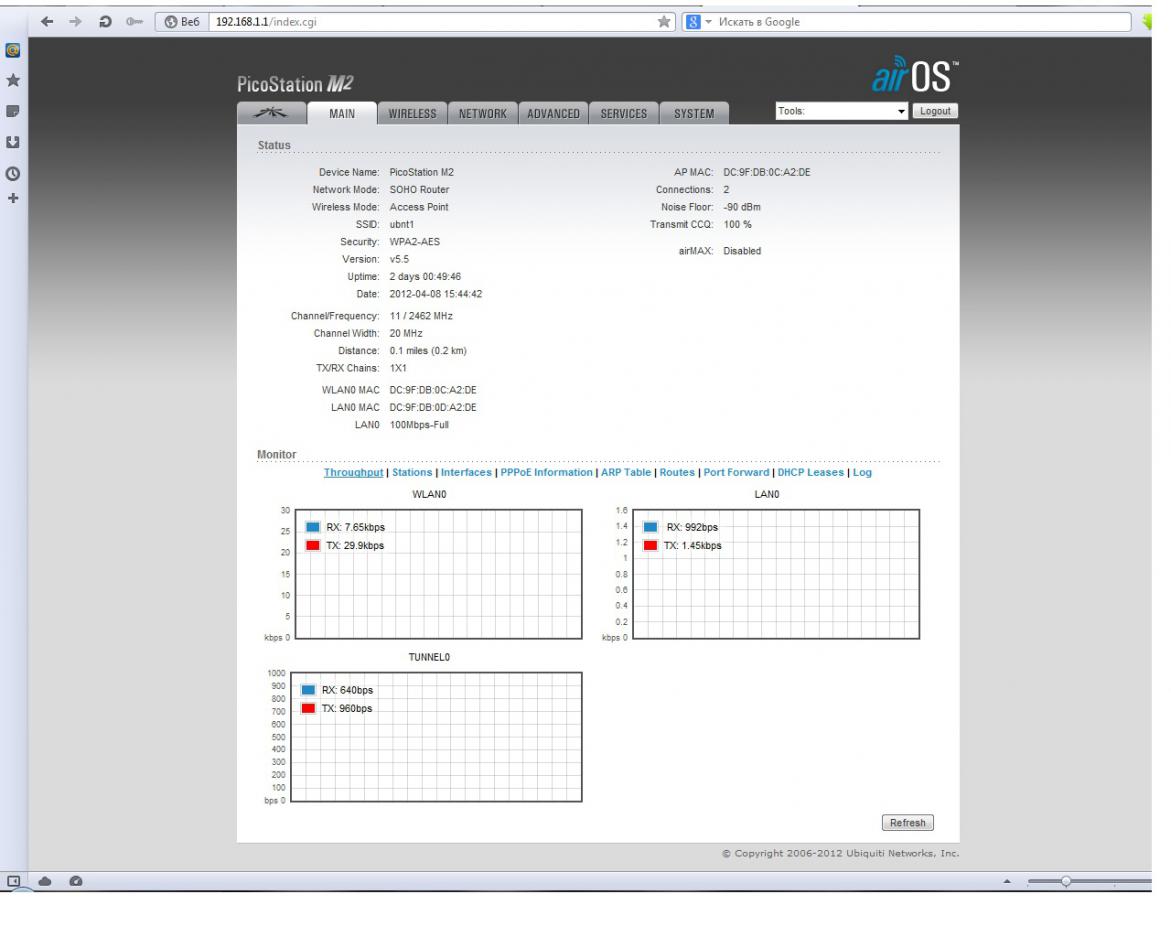Switch to the NETWORK tab
Viewport: 1171px width, 937px height.
pos(482,113)
